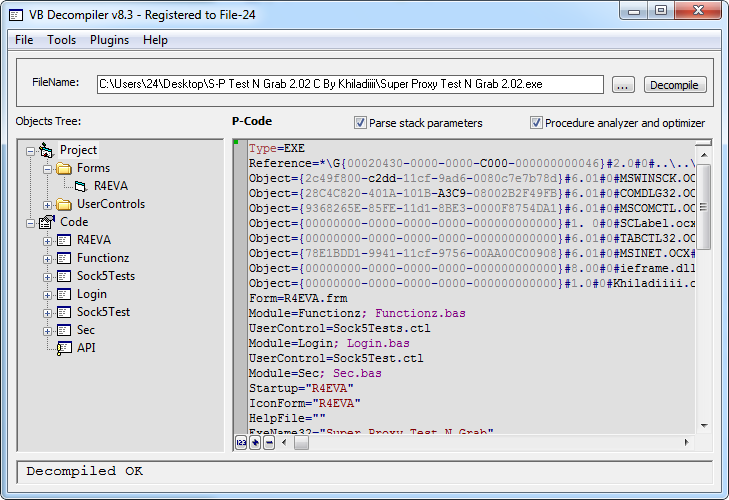This screenshot has width=729, height=500.
Task: Collapse the Project tree node
Action: 30,151
